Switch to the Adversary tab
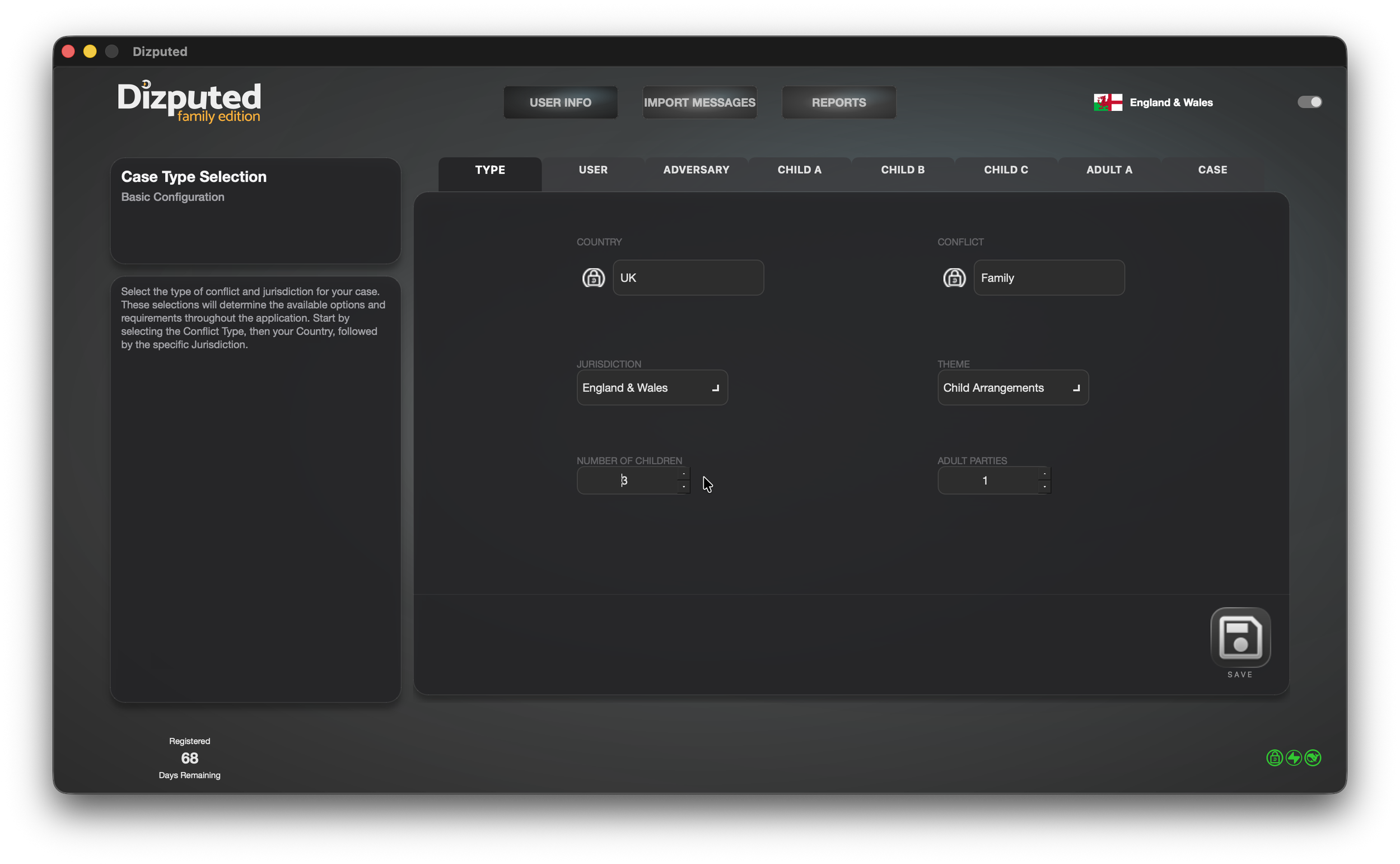Screen dimensions: 1400x864 point(696,170)
